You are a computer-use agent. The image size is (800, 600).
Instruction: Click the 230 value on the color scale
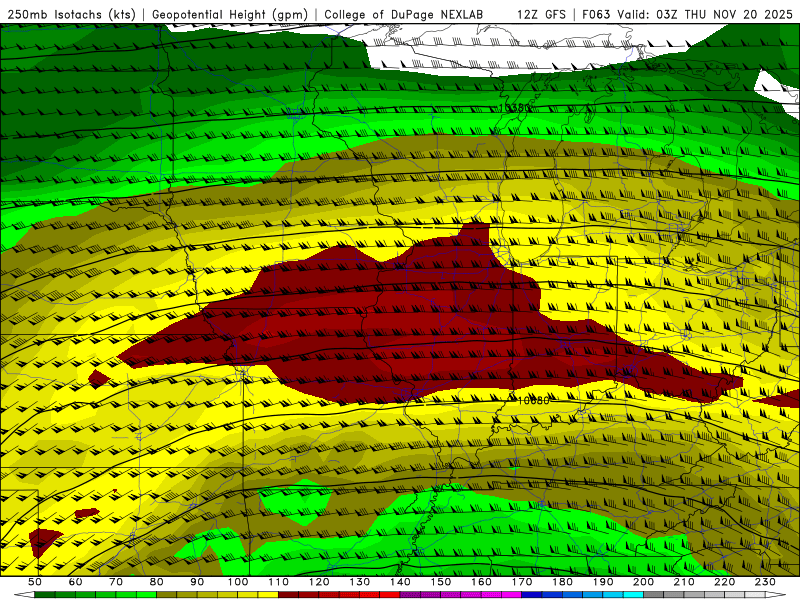pos(765,582)
